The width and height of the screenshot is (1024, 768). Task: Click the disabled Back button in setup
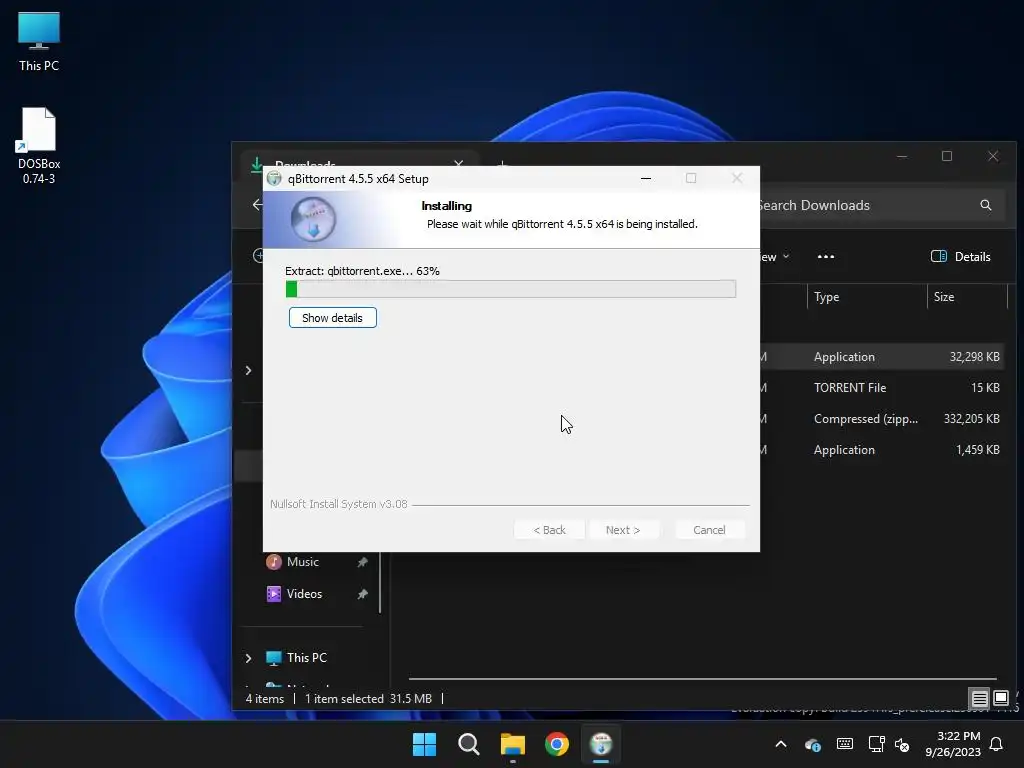coord(549,530)
